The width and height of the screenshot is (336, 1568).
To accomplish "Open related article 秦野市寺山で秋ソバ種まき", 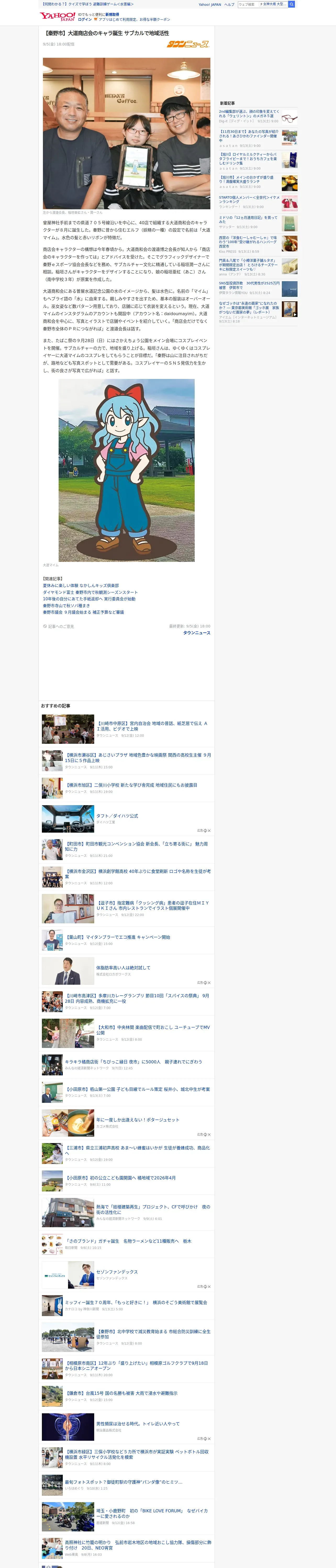I will tap(66, 606).
